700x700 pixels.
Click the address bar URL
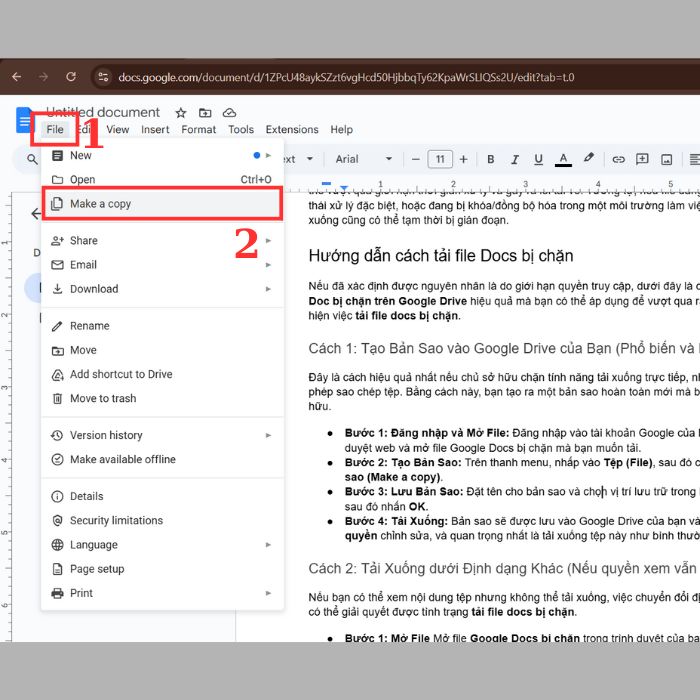pos(346,77)
